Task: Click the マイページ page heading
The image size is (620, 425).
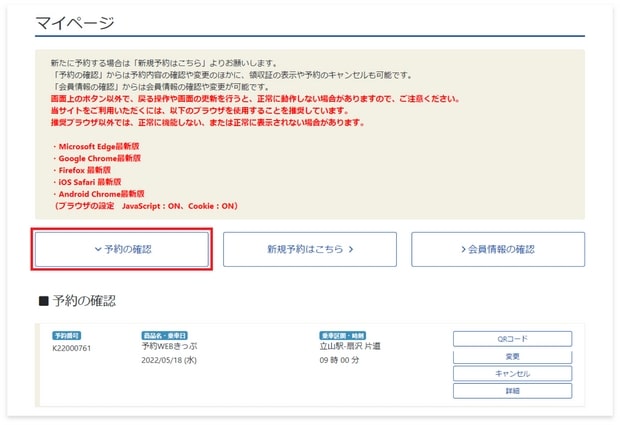Action: (75, 23)
